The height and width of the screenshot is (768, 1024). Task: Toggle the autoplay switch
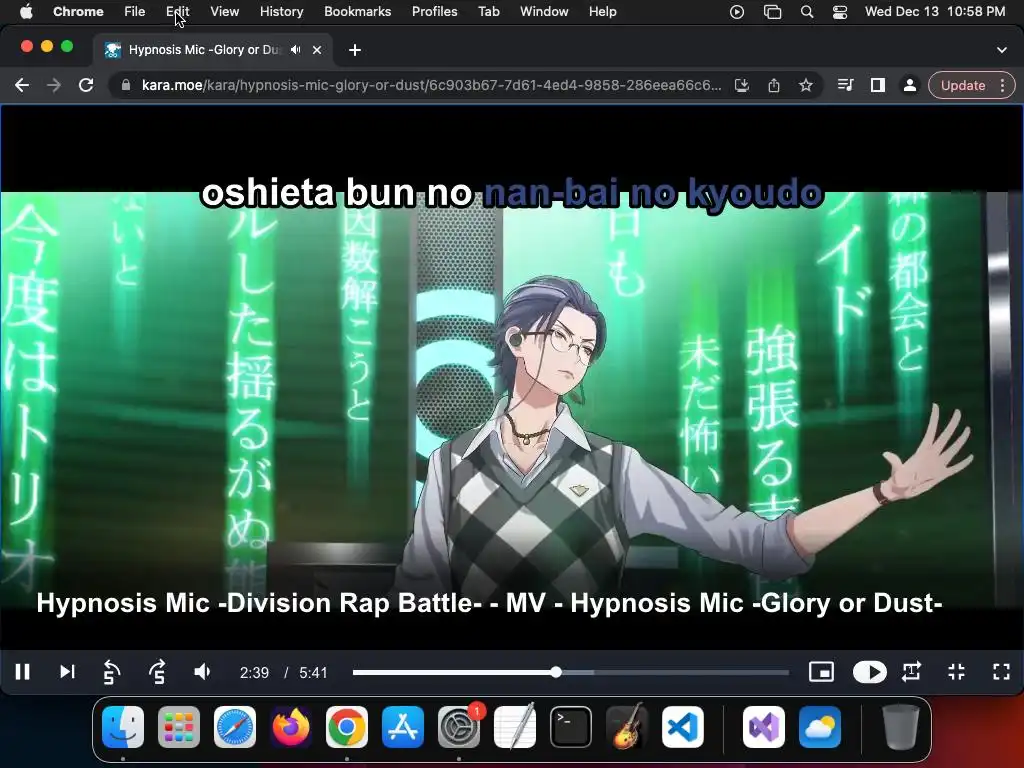pyautogui.click(x=869, y=672)
